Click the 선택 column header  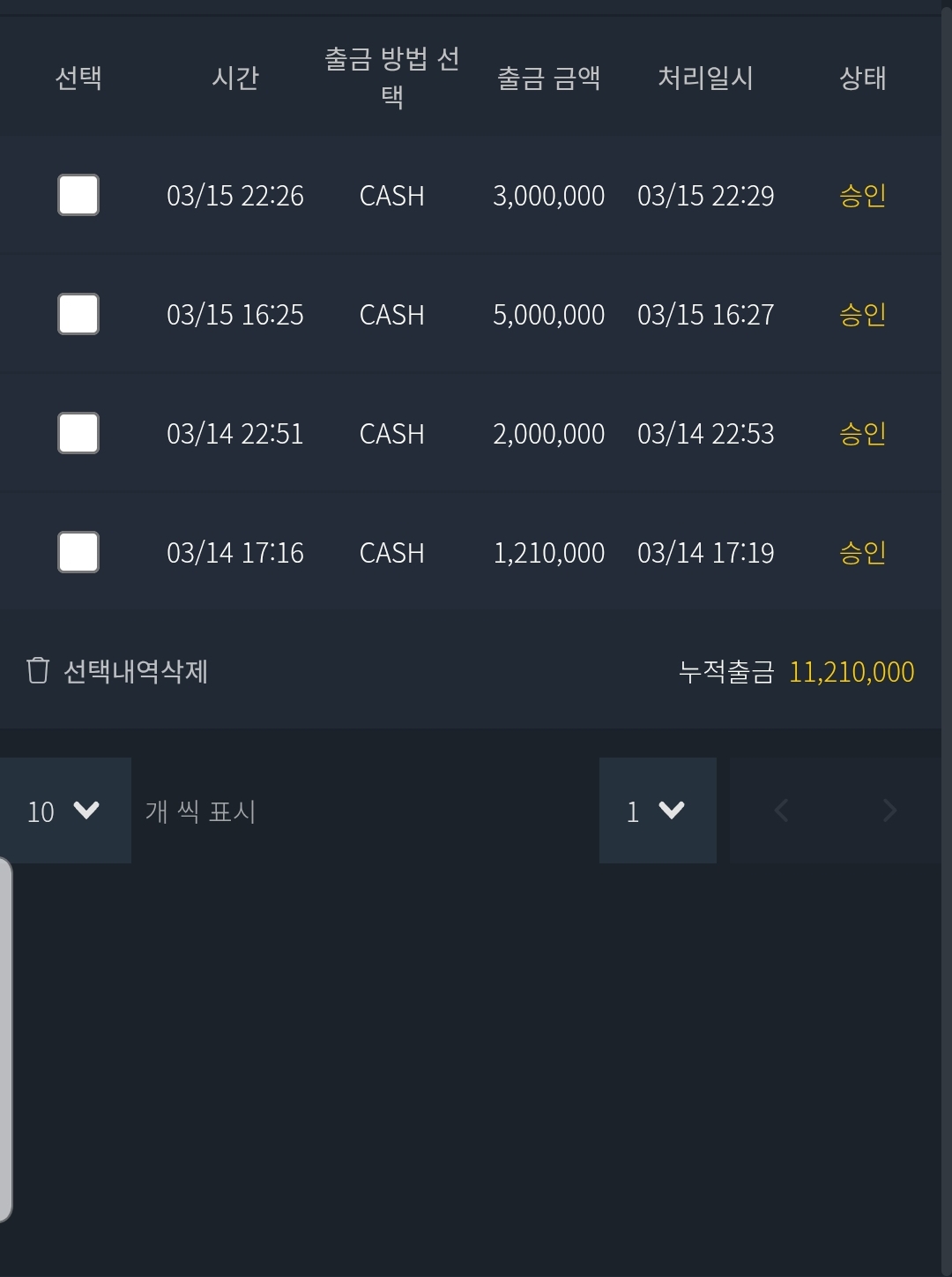click(x=78, y=78)
